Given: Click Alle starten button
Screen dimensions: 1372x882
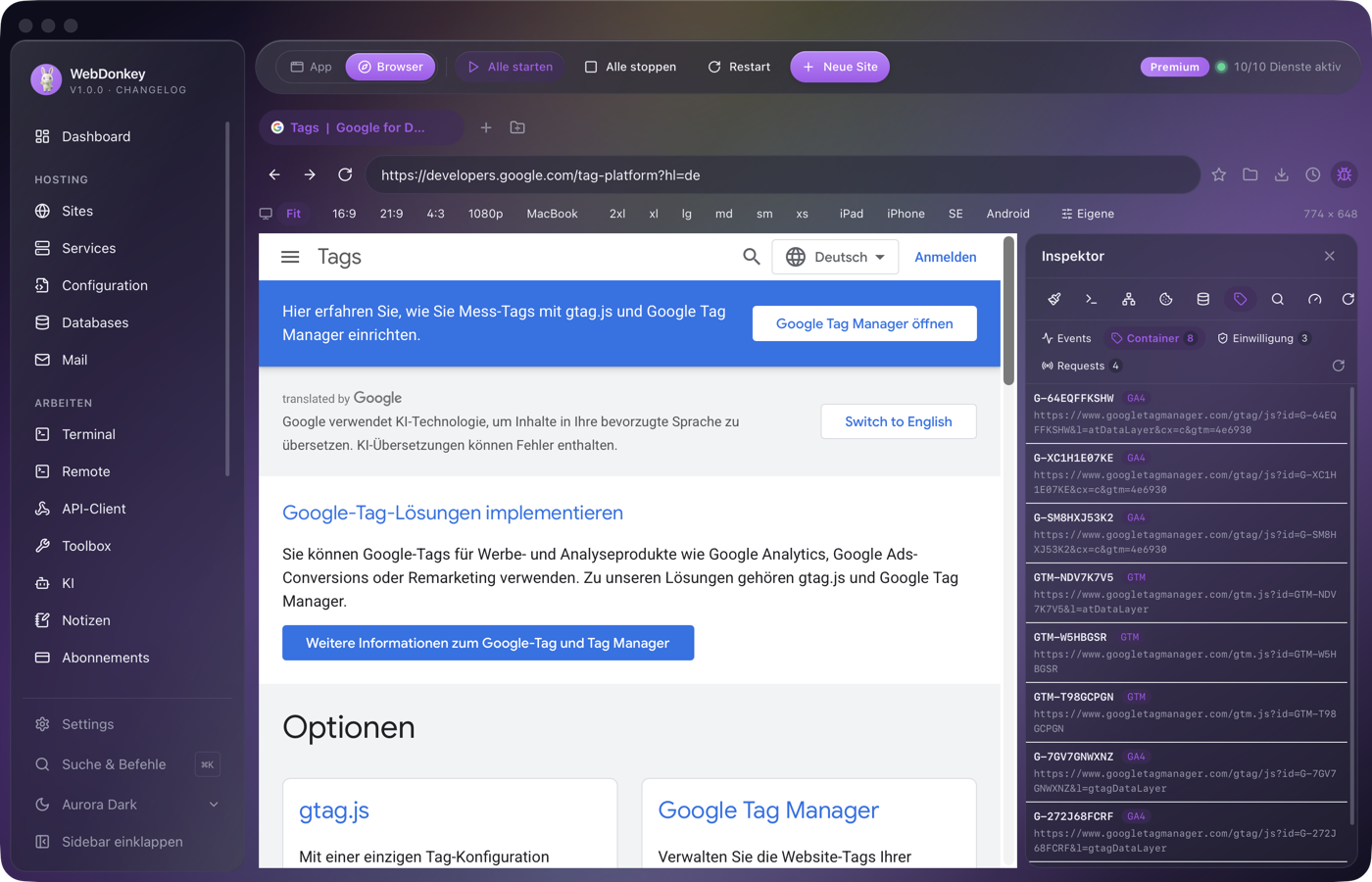Looking at the screenshot, I should point(510,67).
